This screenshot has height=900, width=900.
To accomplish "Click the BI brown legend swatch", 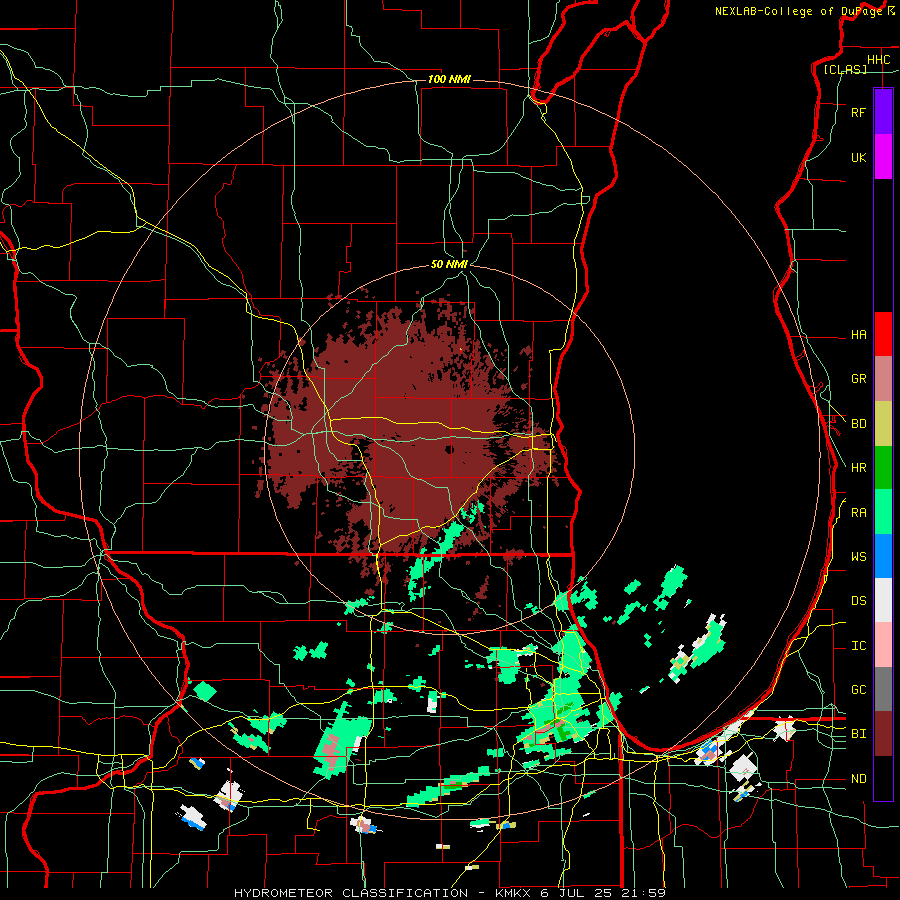I will click(883, 734).
